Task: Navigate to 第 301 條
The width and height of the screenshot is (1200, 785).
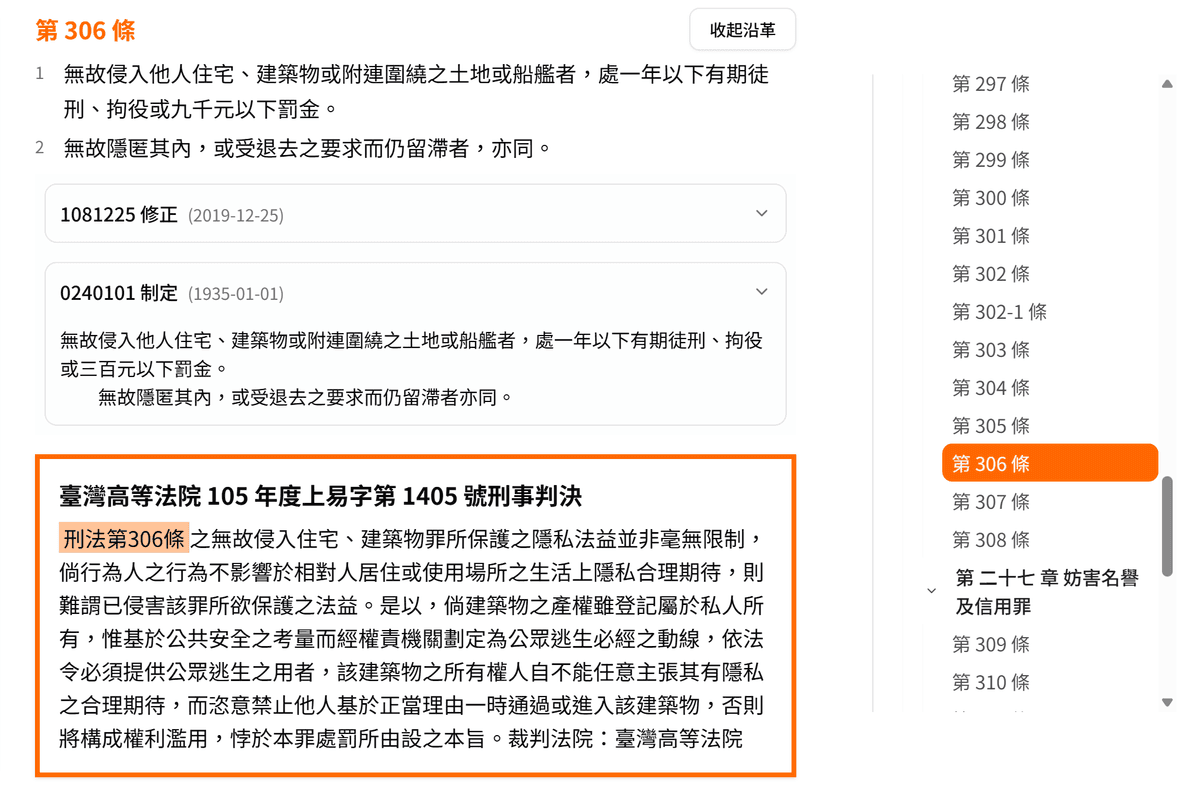Action: click(990, 236)
